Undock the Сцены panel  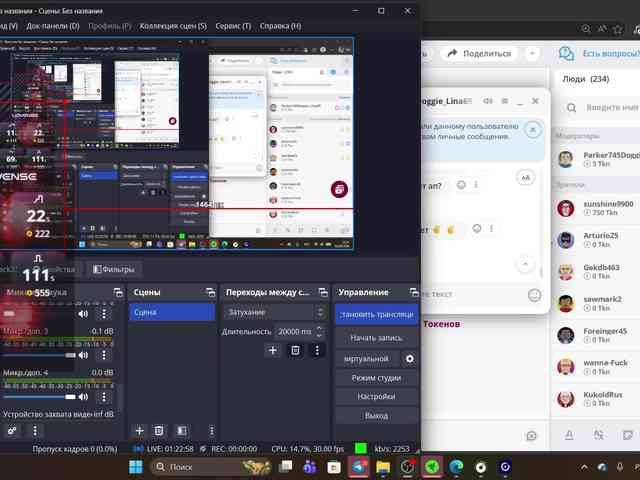[210, 292]
